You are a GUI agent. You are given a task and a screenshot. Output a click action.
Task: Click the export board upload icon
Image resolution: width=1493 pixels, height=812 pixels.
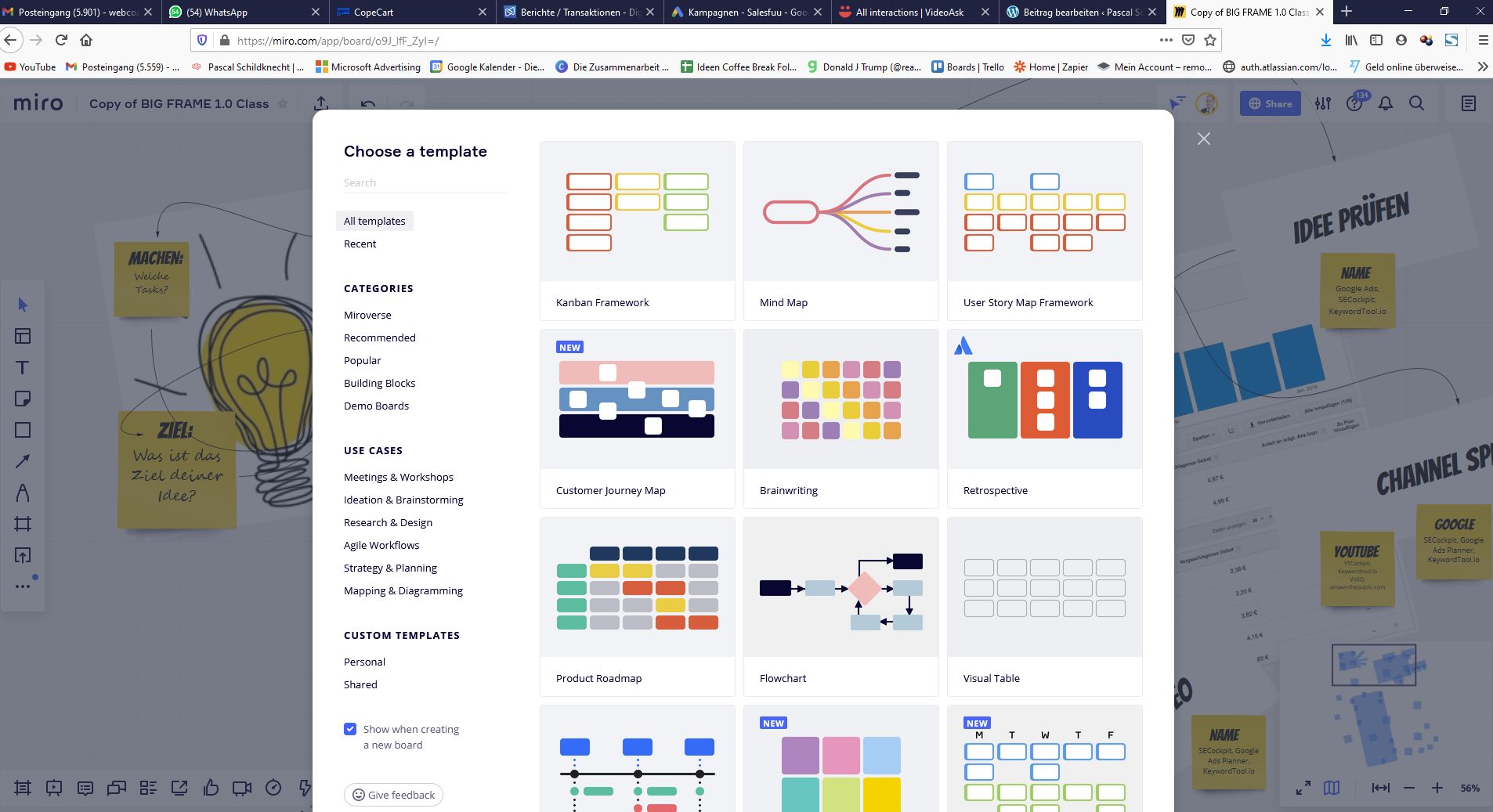click(x=321, y=103)
